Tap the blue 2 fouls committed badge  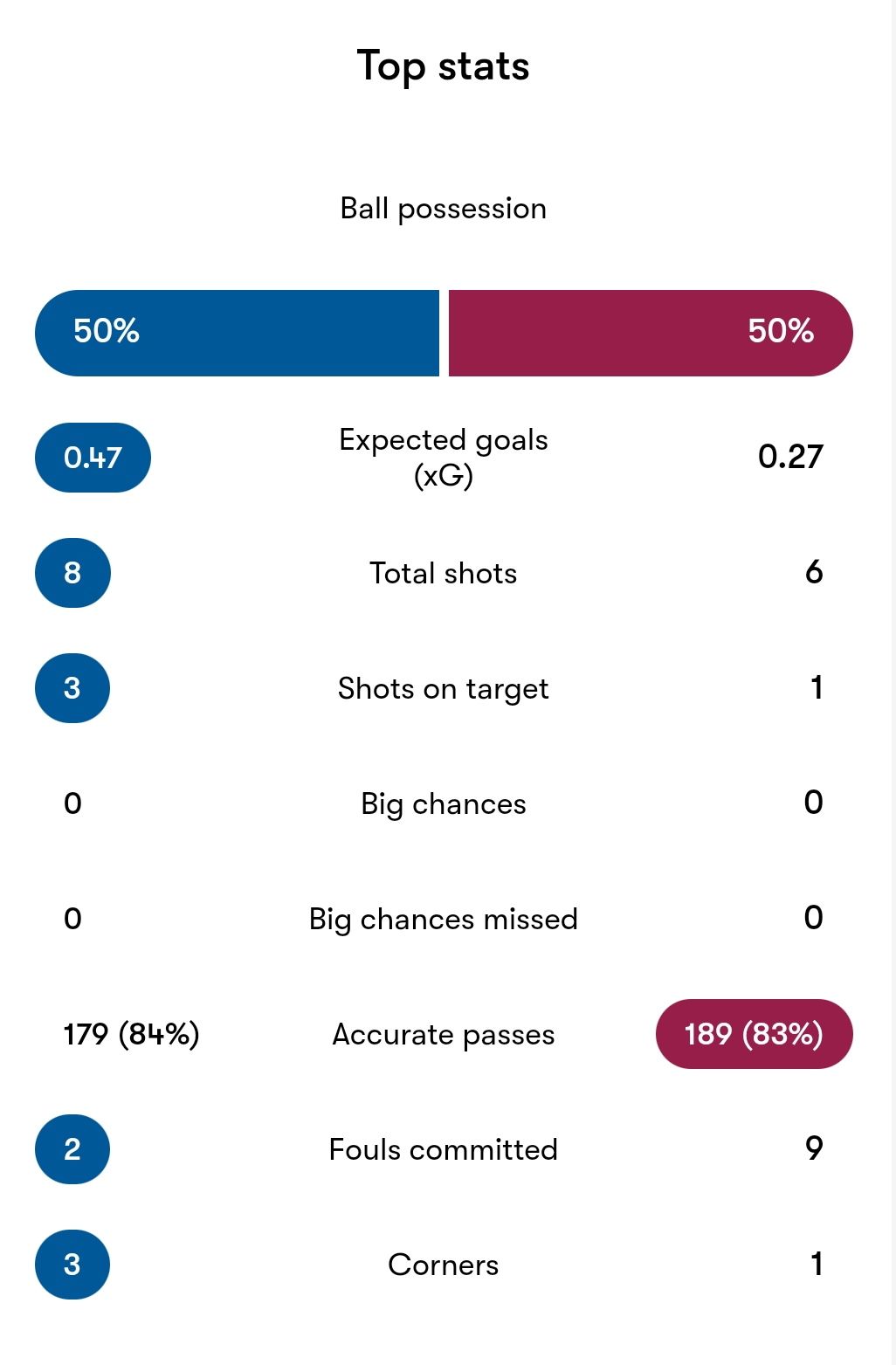(x=72, y=1149)
